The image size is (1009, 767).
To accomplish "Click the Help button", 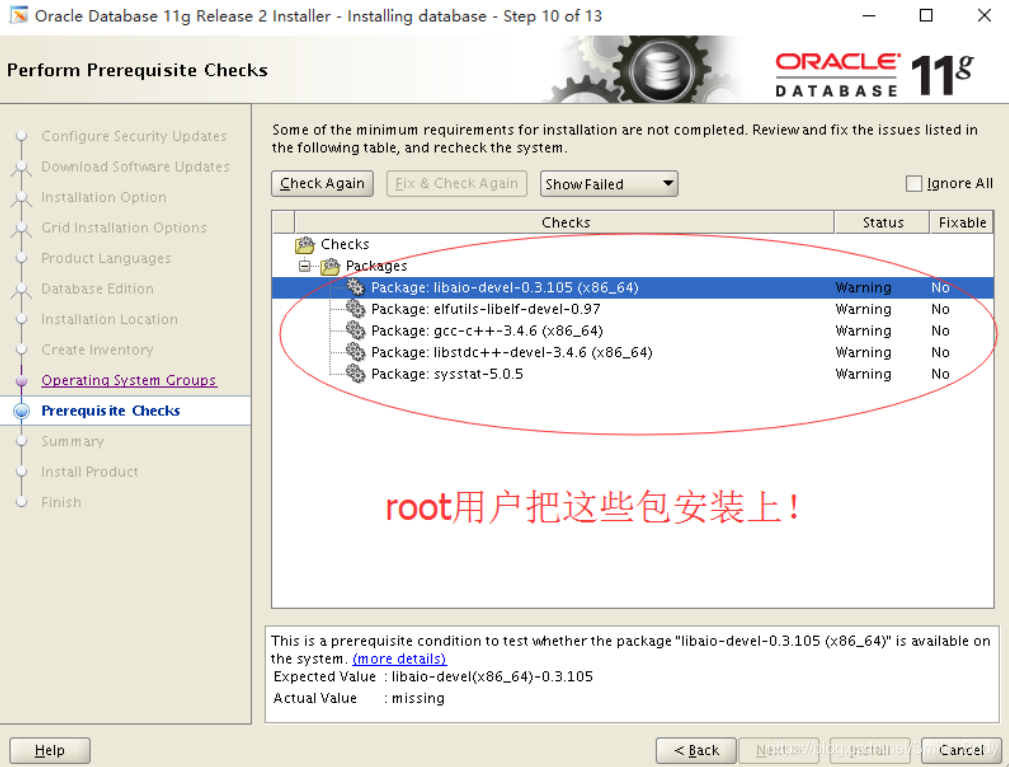I will click(50, 750).
